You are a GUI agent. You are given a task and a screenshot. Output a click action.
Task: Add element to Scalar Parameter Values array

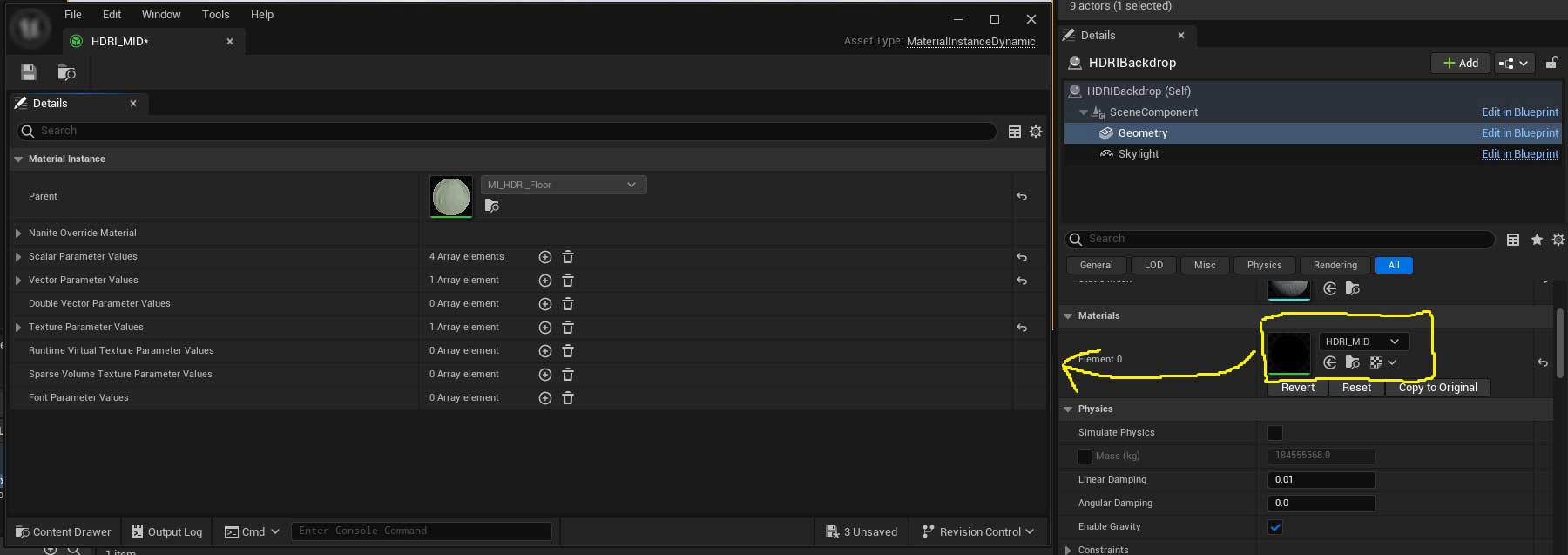coord(545,257)
